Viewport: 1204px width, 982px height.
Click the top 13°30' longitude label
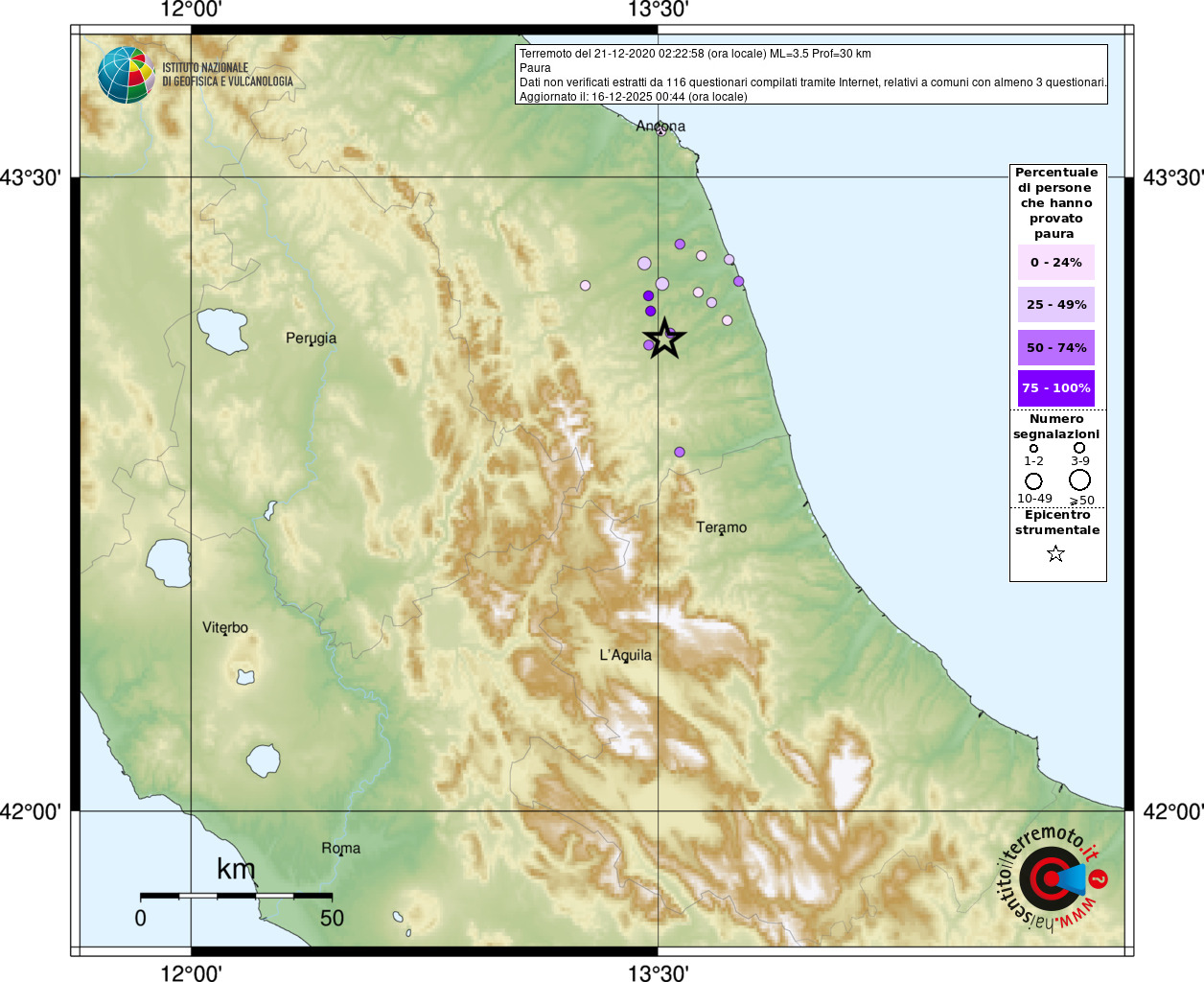(659, 10)
